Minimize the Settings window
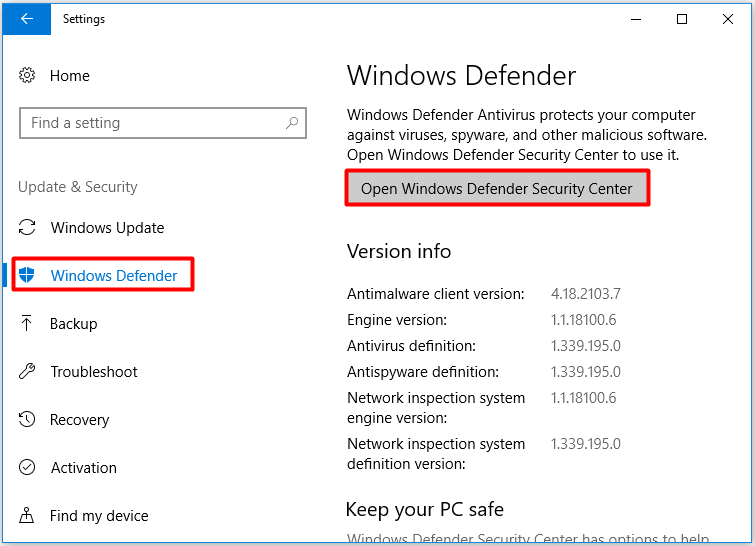The height and width of the screenshot is (546, 755). [x=636, y=19]
